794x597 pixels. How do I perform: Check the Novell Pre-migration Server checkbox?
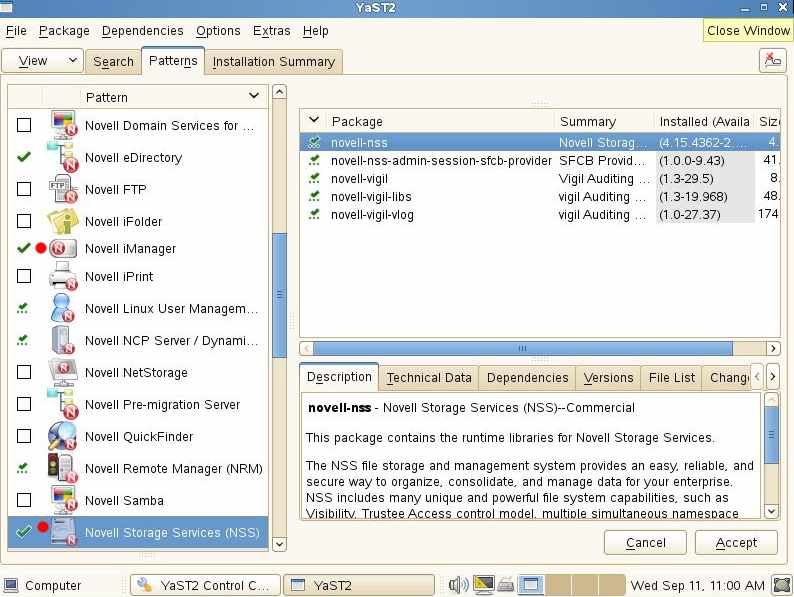coord(24,404)
